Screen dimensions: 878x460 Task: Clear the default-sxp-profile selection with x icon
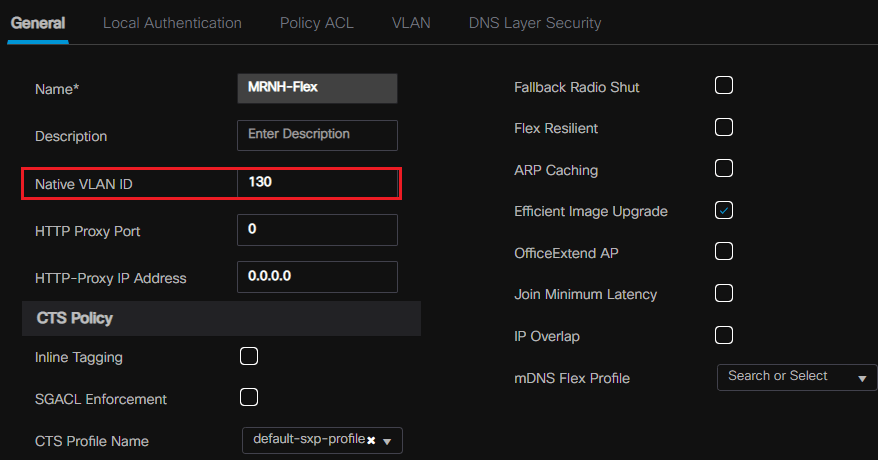[371, 440]
